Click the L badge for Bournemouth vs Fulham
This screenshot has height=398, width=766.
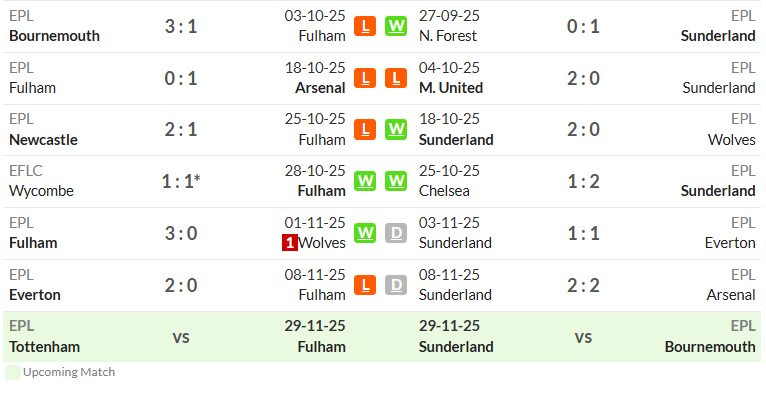365,26
